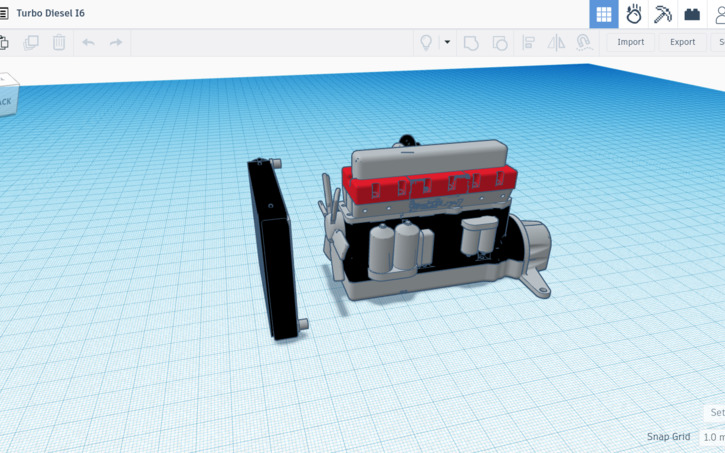The width and height of the screenshot is (725, 453).
Task: Open the dropdown arrow beside the lightbulb
Action: click(x=447, y=42)
